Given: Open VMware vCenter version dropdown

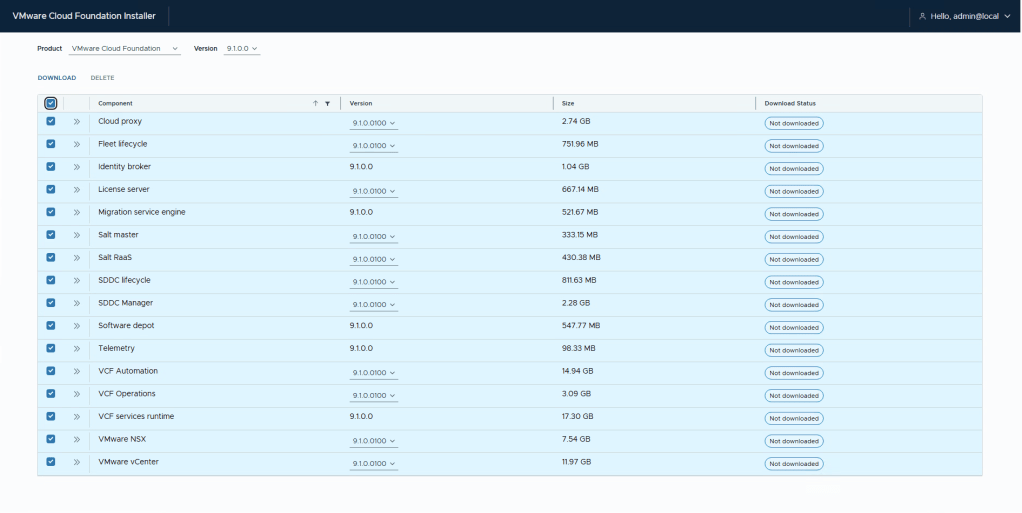Looking at the screenshot, I should tap(373, 464).
